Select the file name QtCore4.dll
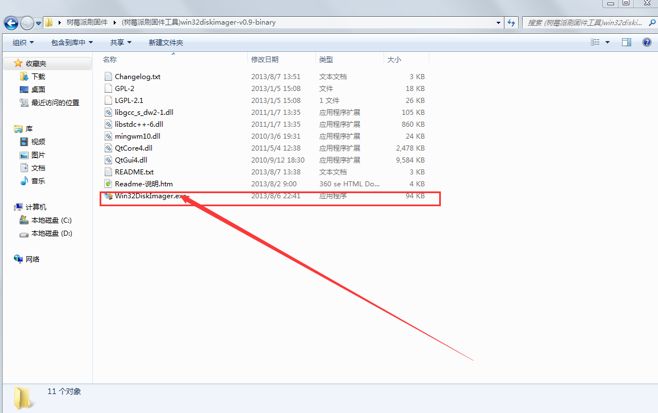Image resolution: width=658 pixels, height=413 pixels. [x=133, y=148]
